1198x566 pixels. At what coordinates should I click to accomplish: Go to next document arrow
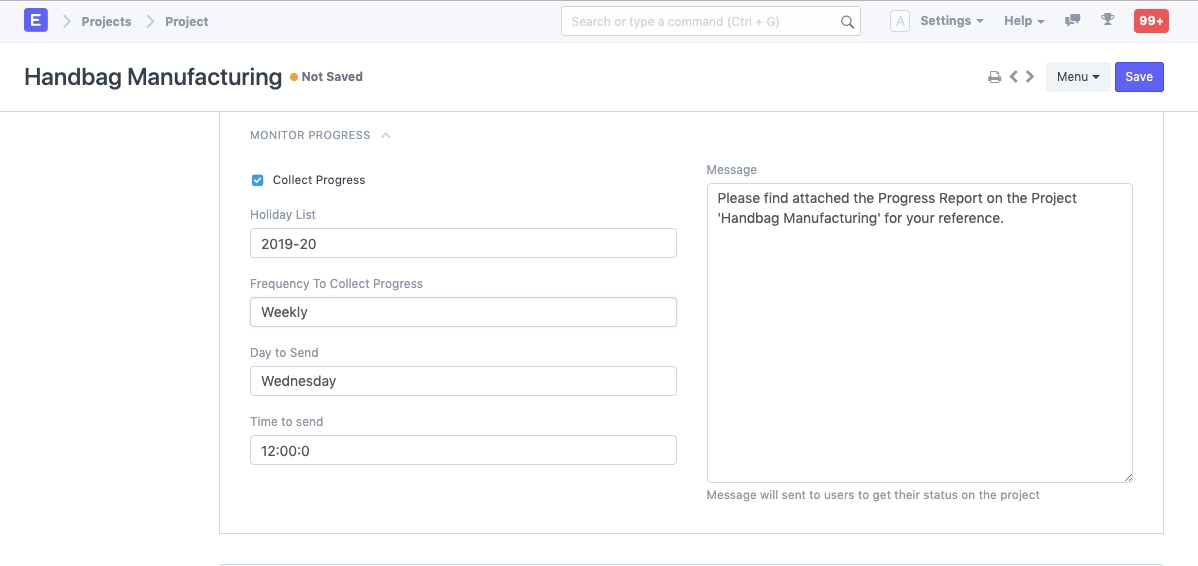coord(1030,77)
